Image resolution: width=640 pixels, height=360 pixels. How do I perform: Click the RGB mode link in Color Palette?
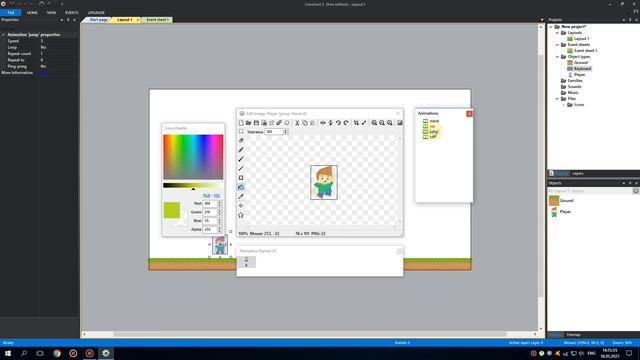pos(207,196)
